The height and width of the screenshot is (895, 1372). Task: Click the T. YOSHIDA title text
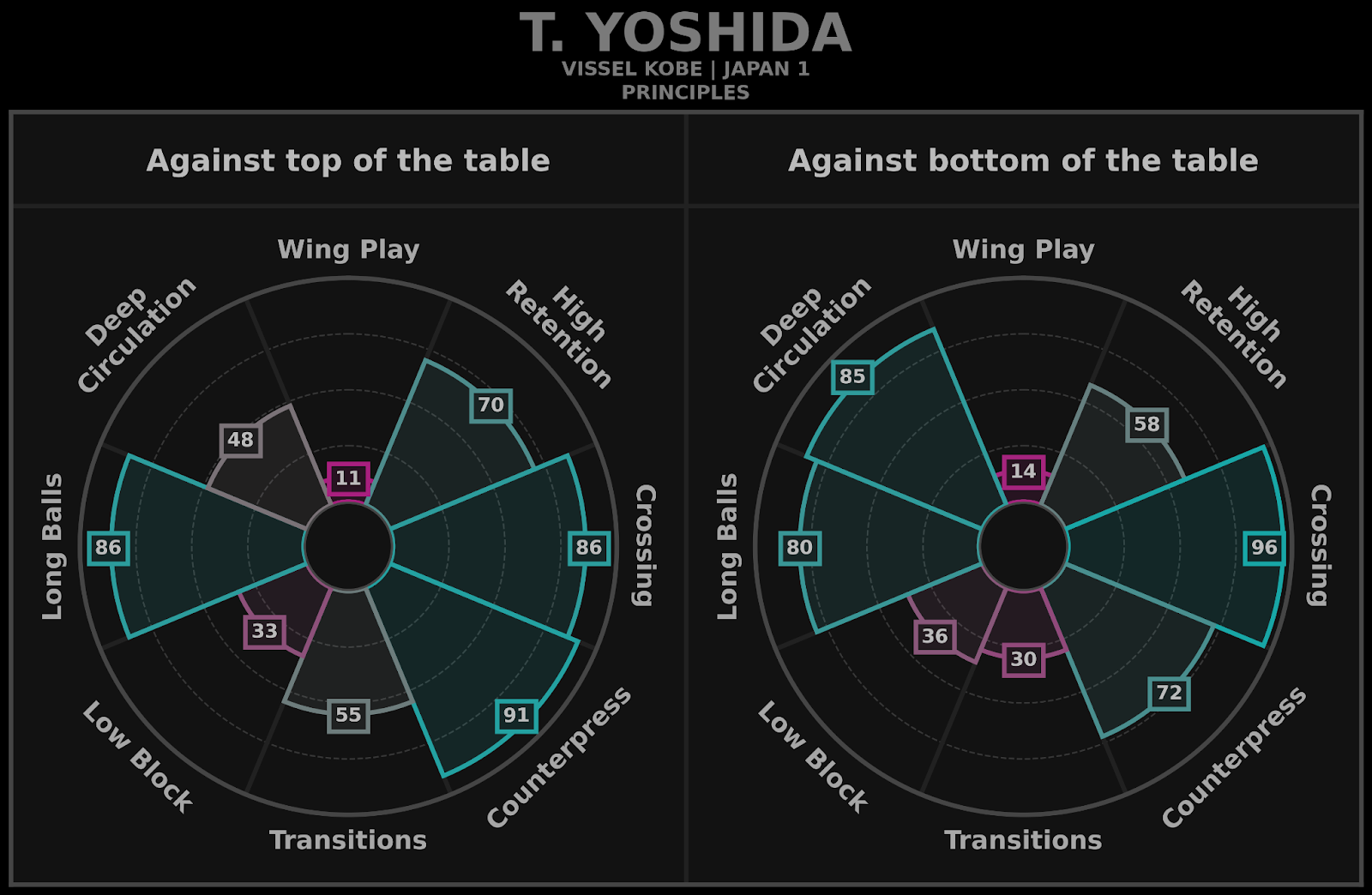tap(685, 33)
